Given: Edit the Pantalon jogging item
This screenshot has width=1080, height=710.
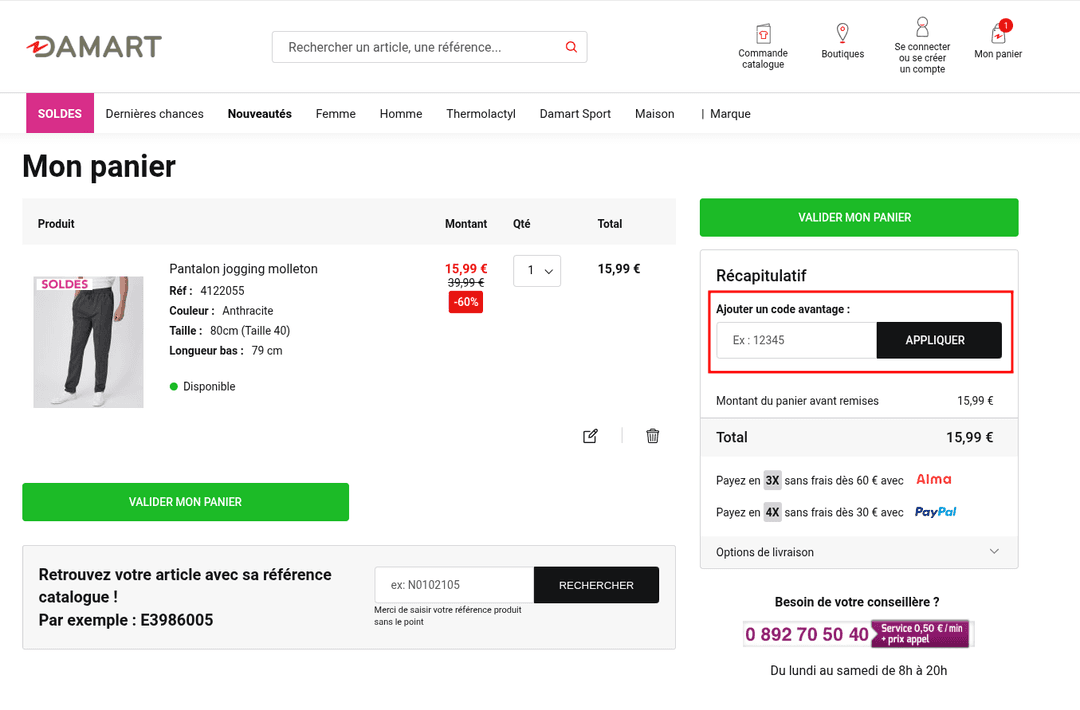Looking at the screenshot, I should [590, 436].
